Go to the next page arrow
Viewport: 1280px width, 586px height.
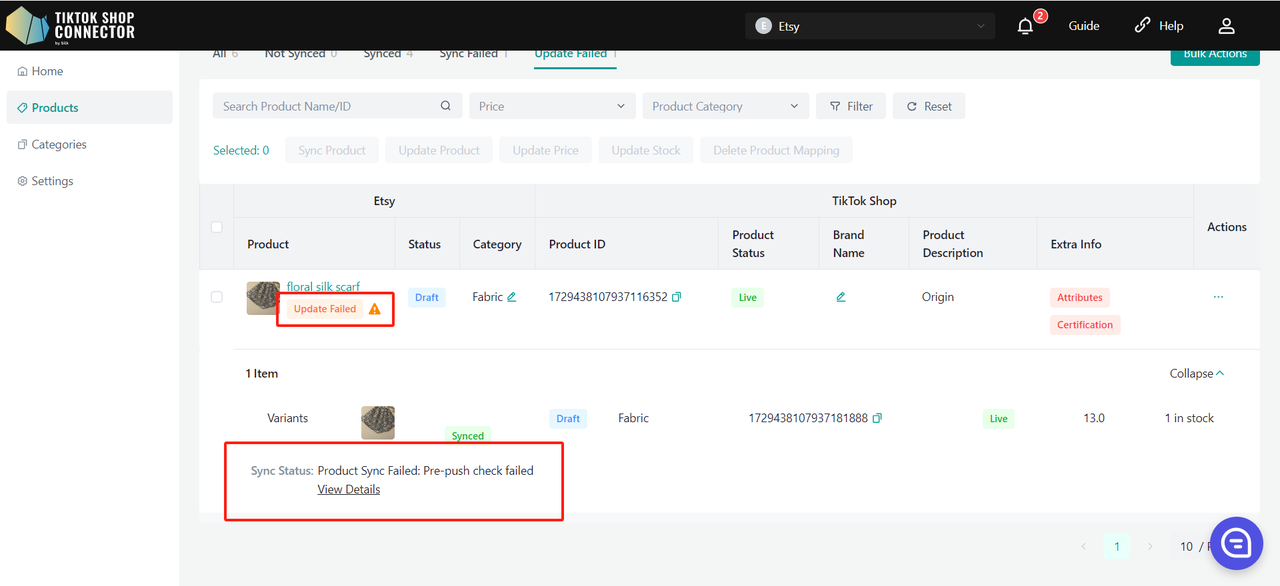tap(1150, 546)
